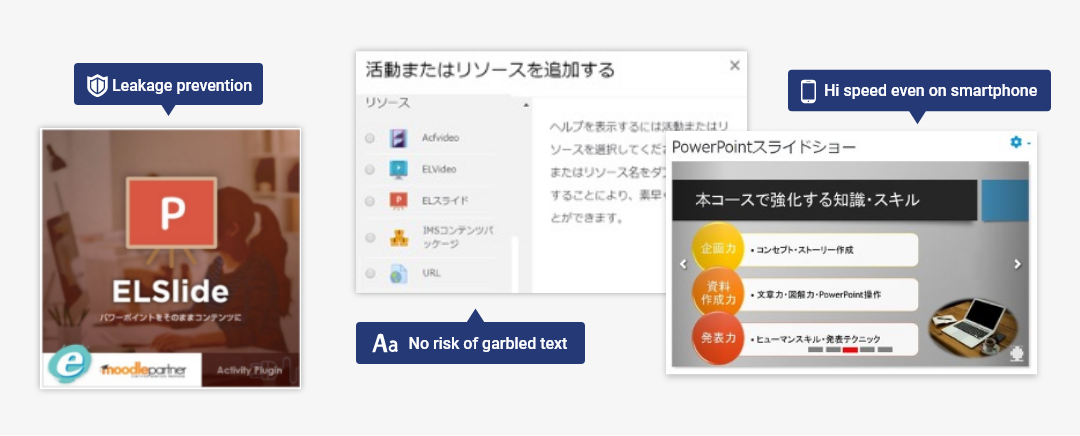Close the activity chooser dialog
The height and width of the screenshot is (436, 1080).
tap(734, 65)
